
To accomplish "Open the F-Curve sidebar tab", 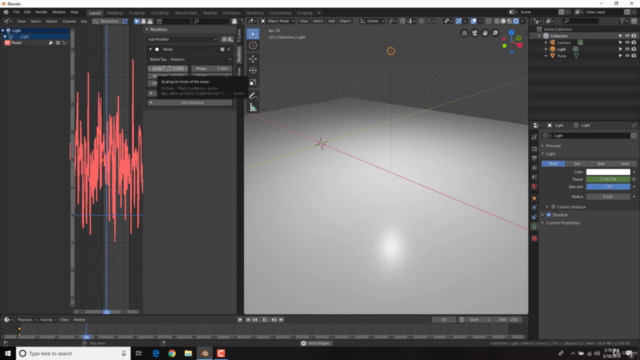I will [x=239, y=35].
